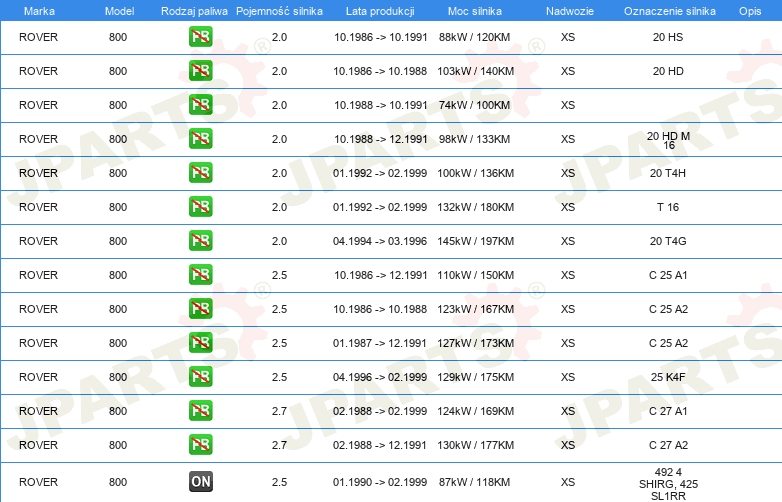Select the Model column header
This screenshot has width=782, height=502.
click(x=119, y=11)
